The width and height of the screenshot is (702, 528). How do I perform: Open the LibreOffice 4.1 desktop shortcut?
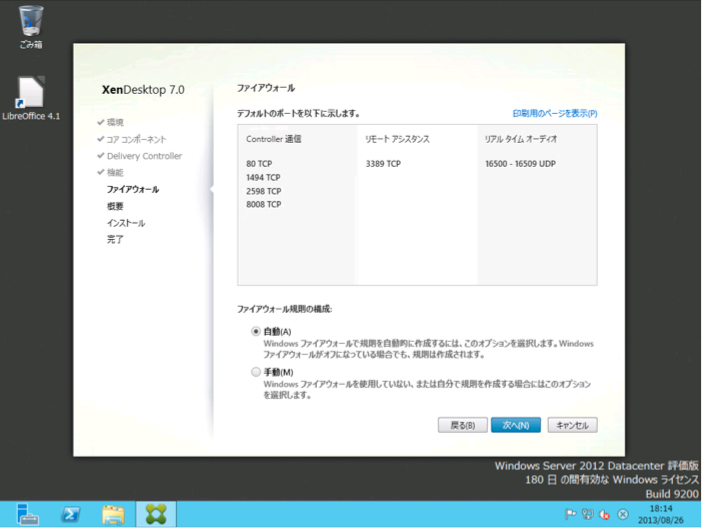[31, 99]
